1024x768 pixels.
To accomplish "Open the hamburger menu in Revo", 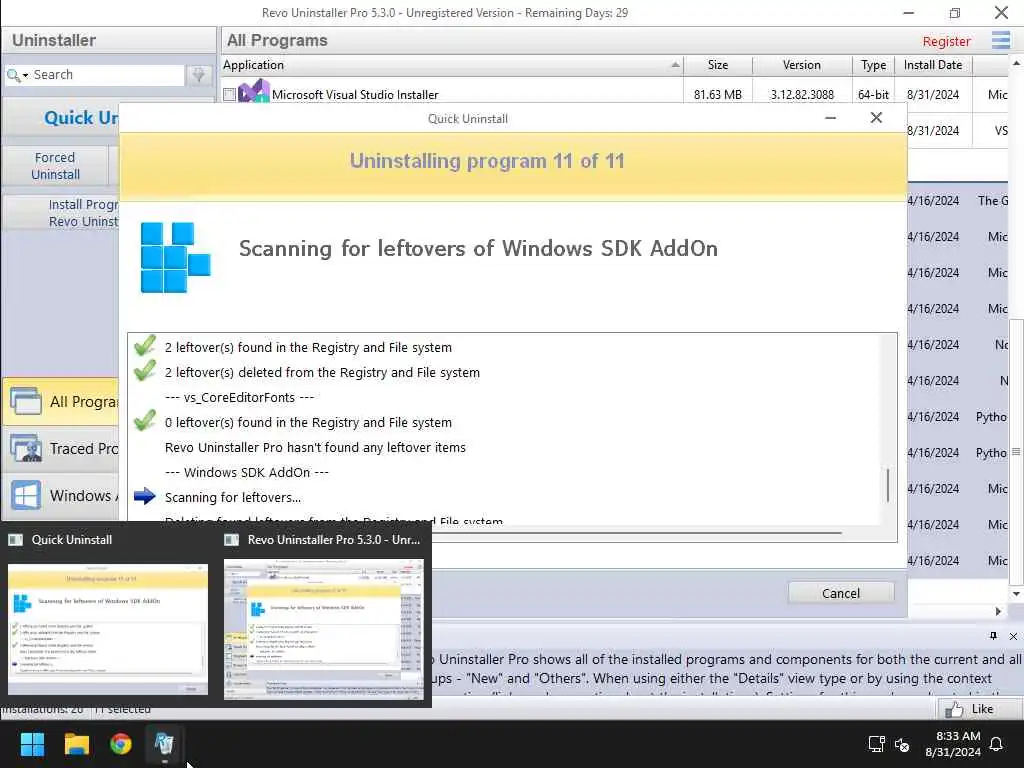I will point(1000,40).
